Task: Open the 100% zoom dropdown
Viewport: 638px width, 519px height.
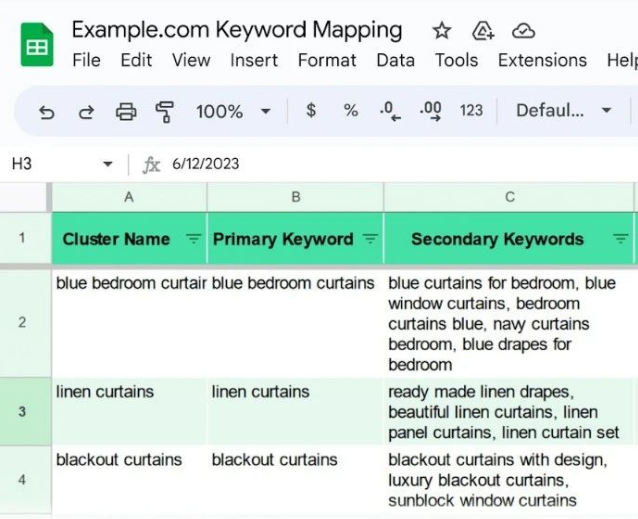Action: coord(234,111)
